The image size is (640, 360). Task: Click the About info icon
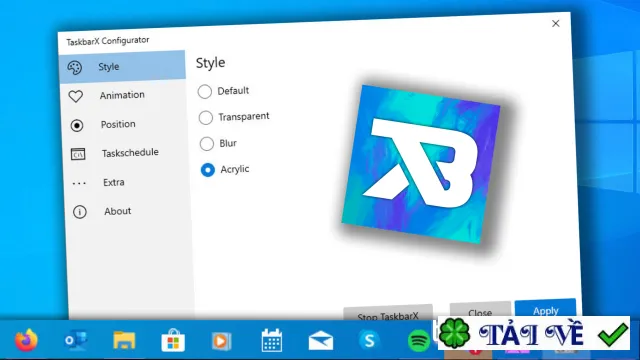(x=80, y=212)
